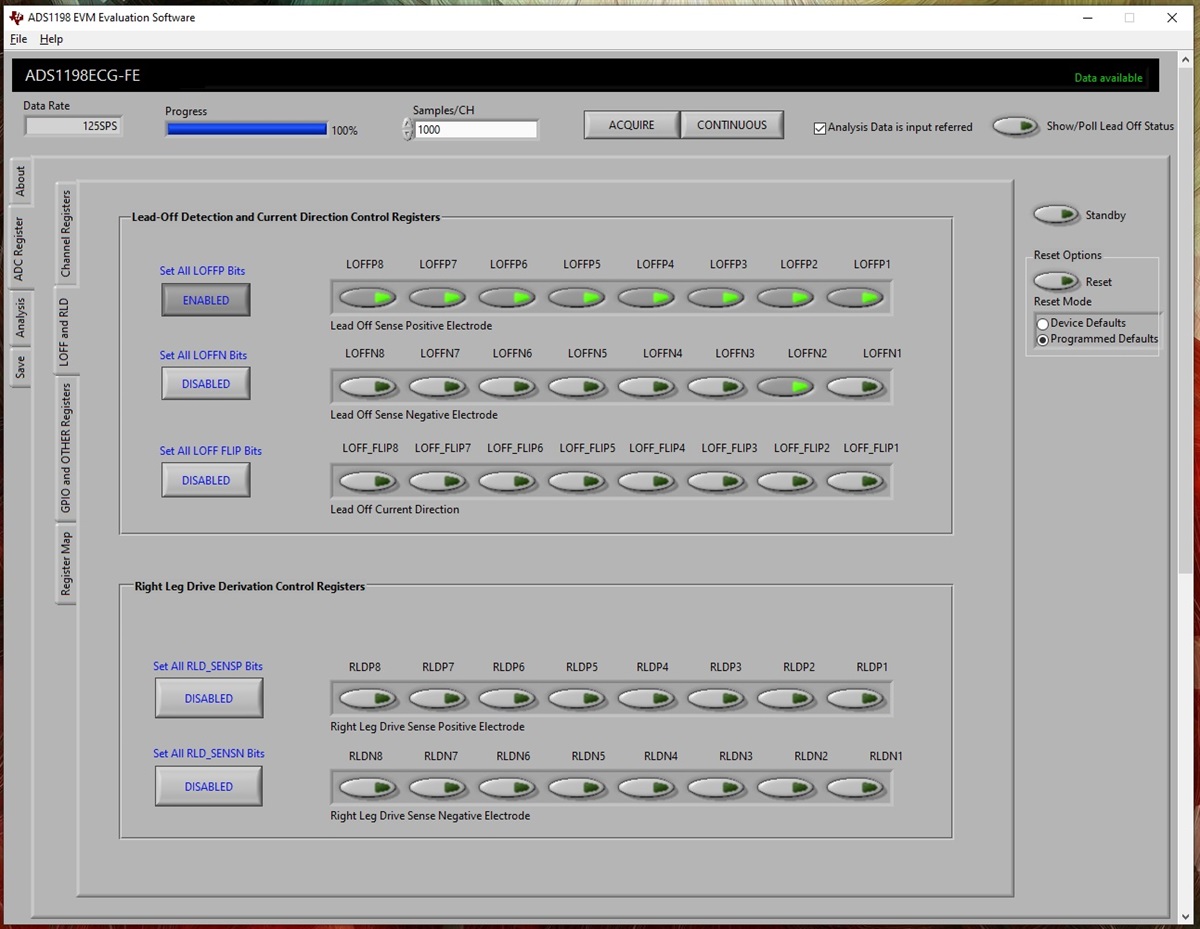This screenshot has width=1200, height=929.
Task: Toggle the LOFFP4 LED switch
Action: (646, 297)
